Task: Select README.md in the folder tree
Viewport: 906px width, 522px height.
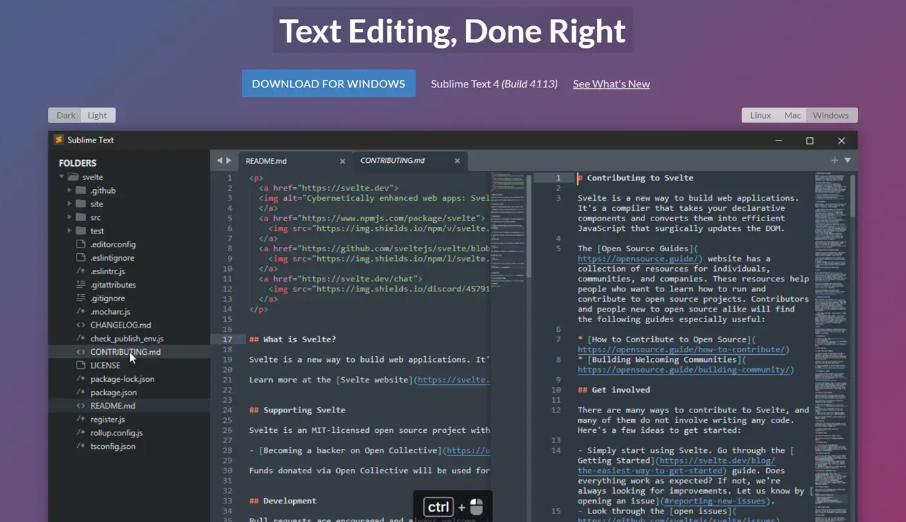Action: (x=113, y=406)
